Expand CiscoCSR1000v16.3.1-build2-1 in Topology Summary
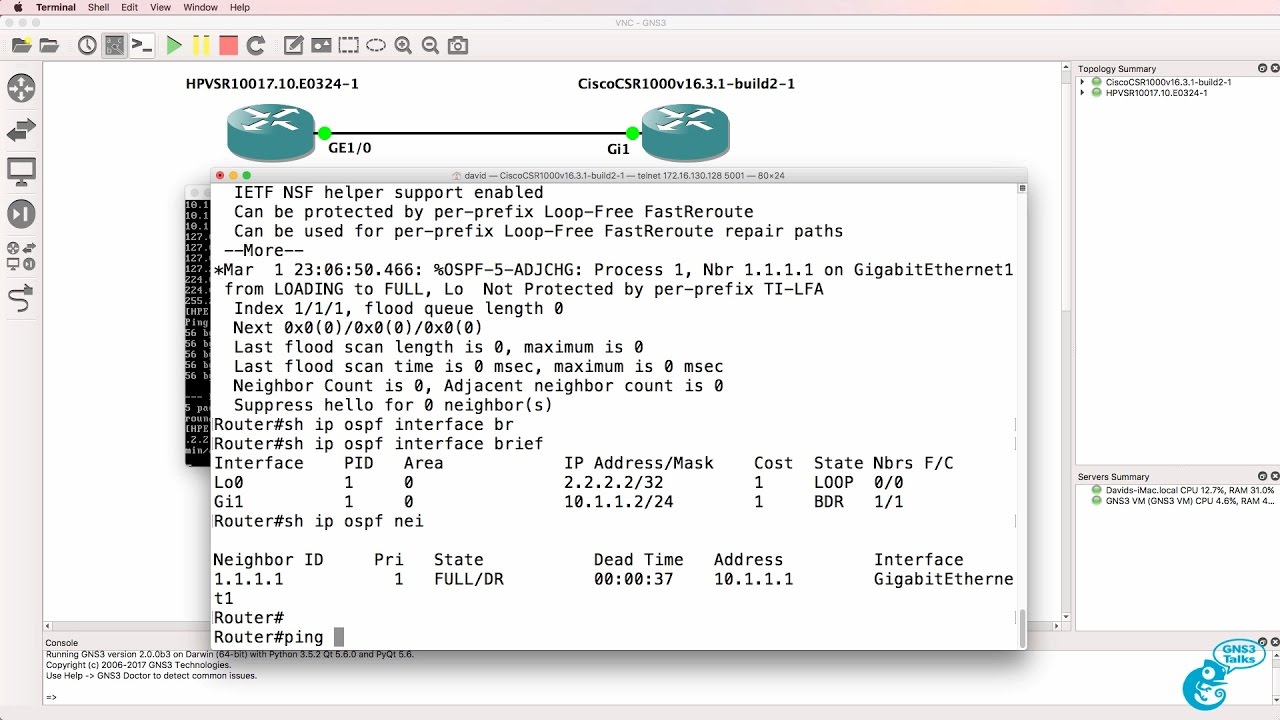The height and width of the screenshot is (720, 1280). coord(1083,82)
